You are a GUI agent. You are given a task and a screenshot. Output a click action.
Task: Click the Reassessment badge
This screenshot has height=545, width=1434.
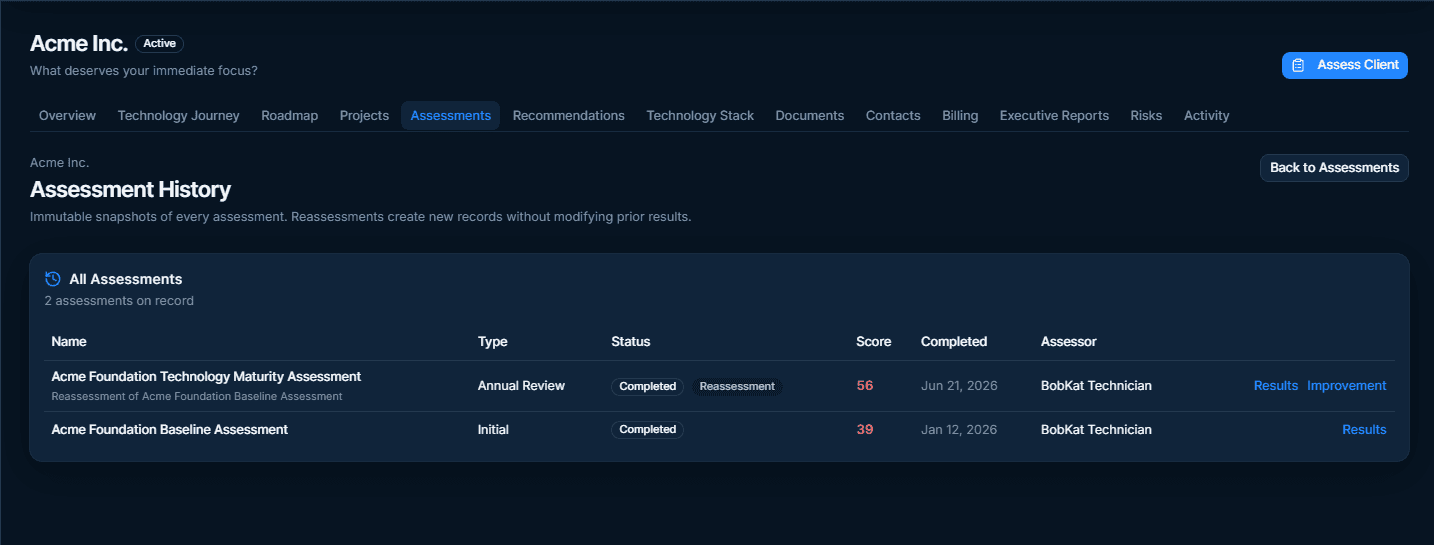tap(737, 386)
